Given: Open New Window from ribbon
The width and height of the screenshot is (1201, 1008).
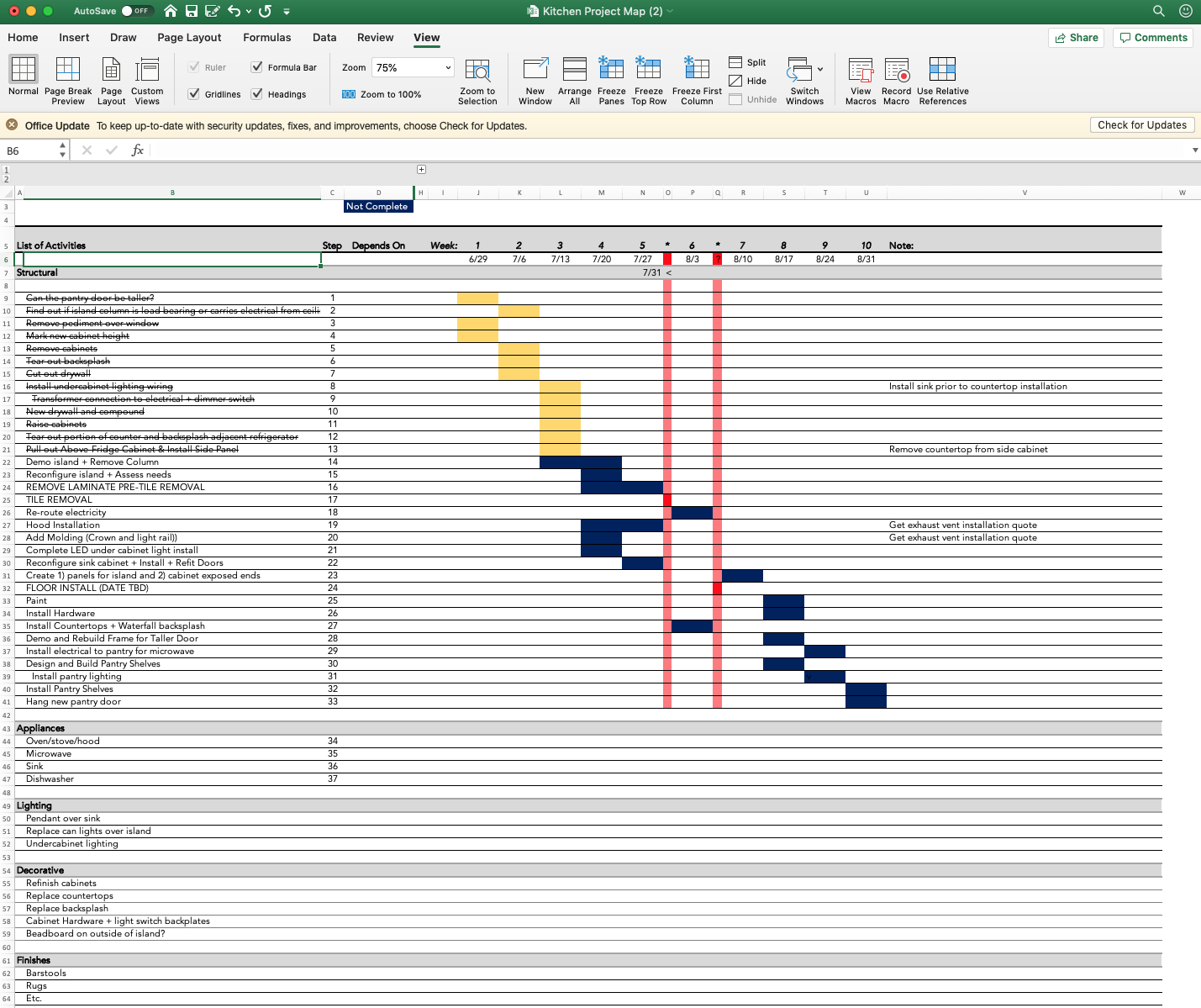Looking at the screenshot, I should (x=535, y=70).
